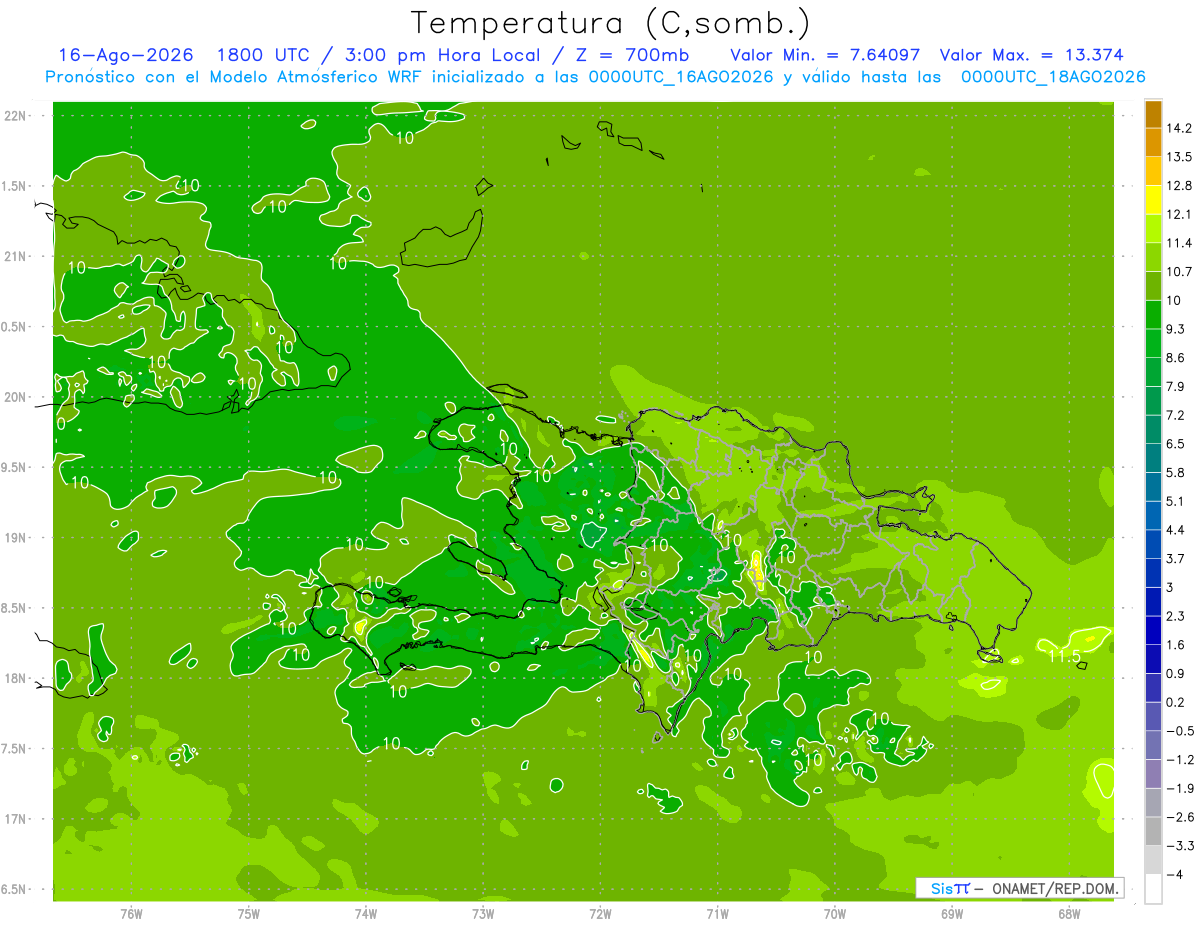Click the colorbar value "8.6"
The width and height of the screenshot is (1200, 927).
click(1176, 357)
